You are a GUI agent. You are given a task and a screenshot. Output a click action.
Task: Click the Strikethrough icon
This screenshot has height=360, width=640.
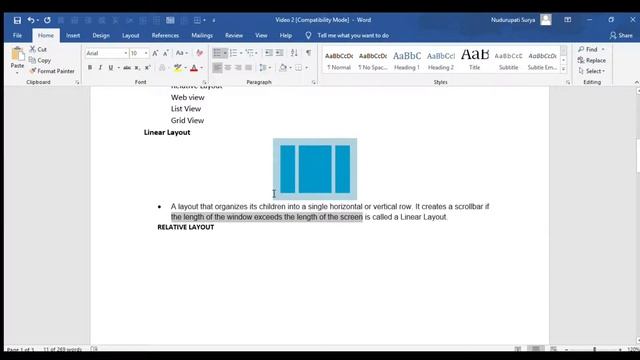127,68
